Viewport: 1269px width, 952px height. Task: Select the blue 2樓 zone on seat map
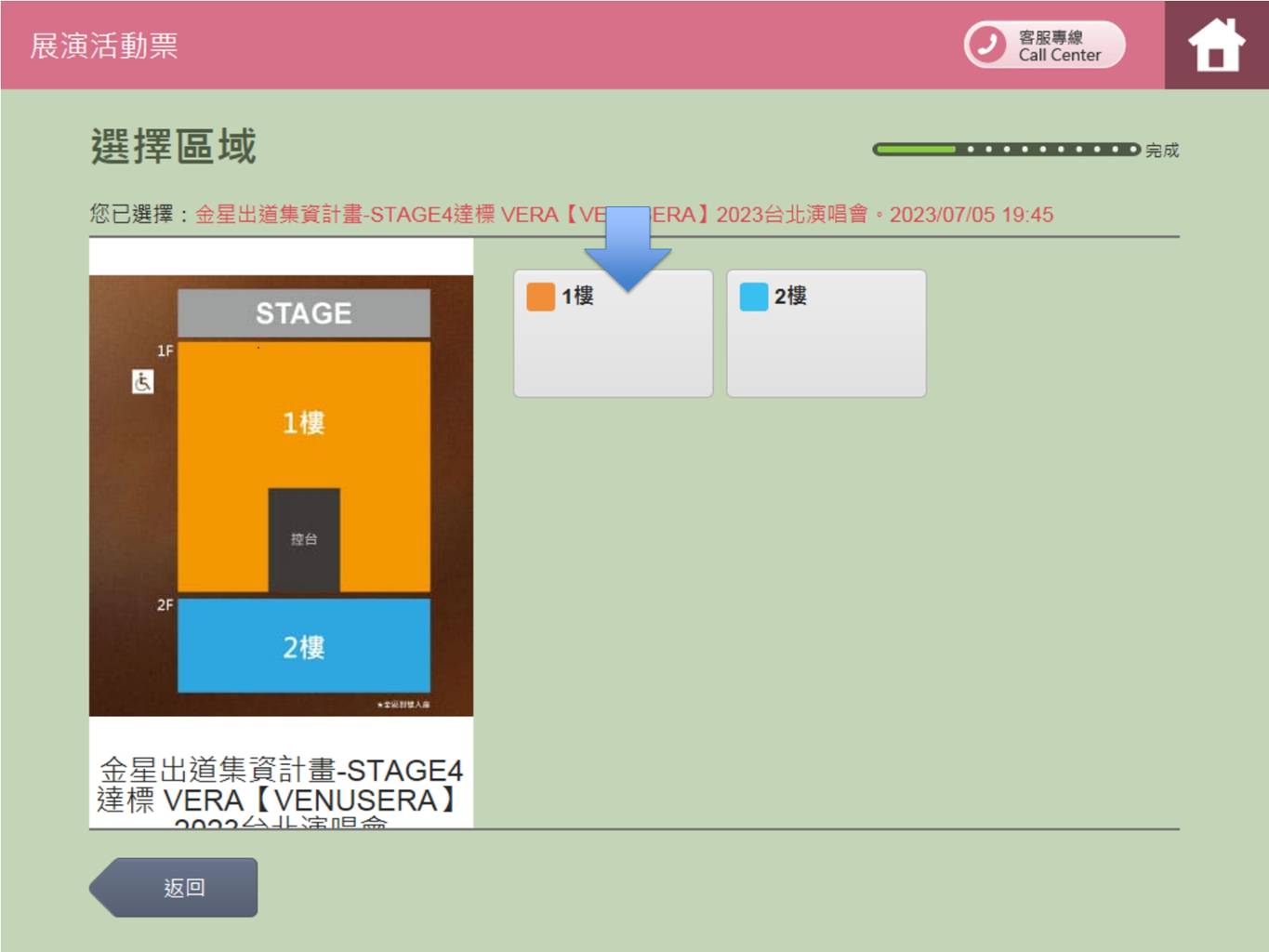pos(303,646)
